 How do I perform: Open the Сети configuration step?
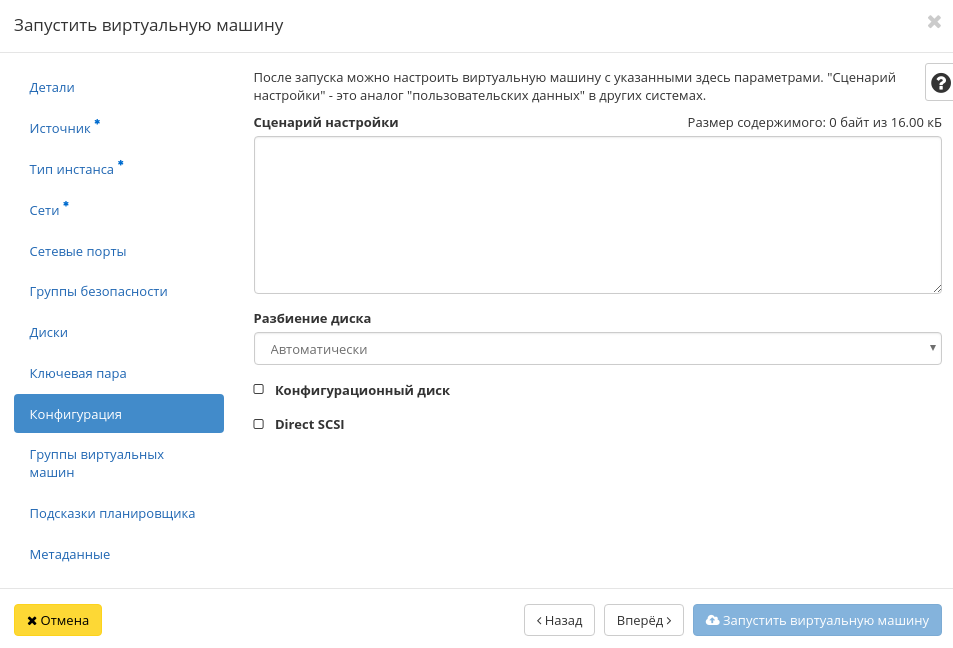click(x=45, y=210)
